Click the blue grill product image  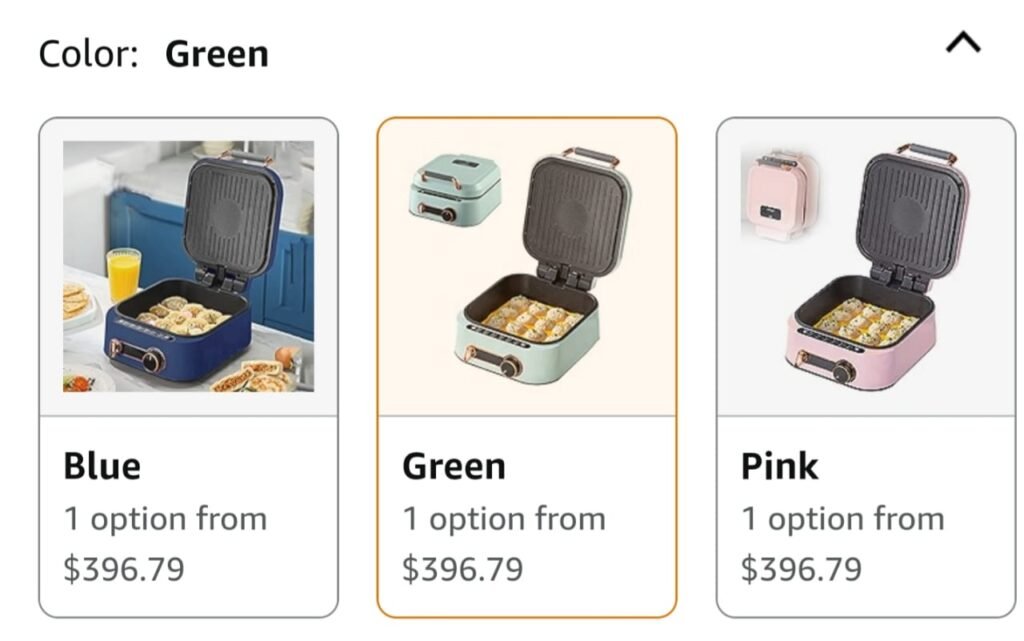click(x=189, y=266)
